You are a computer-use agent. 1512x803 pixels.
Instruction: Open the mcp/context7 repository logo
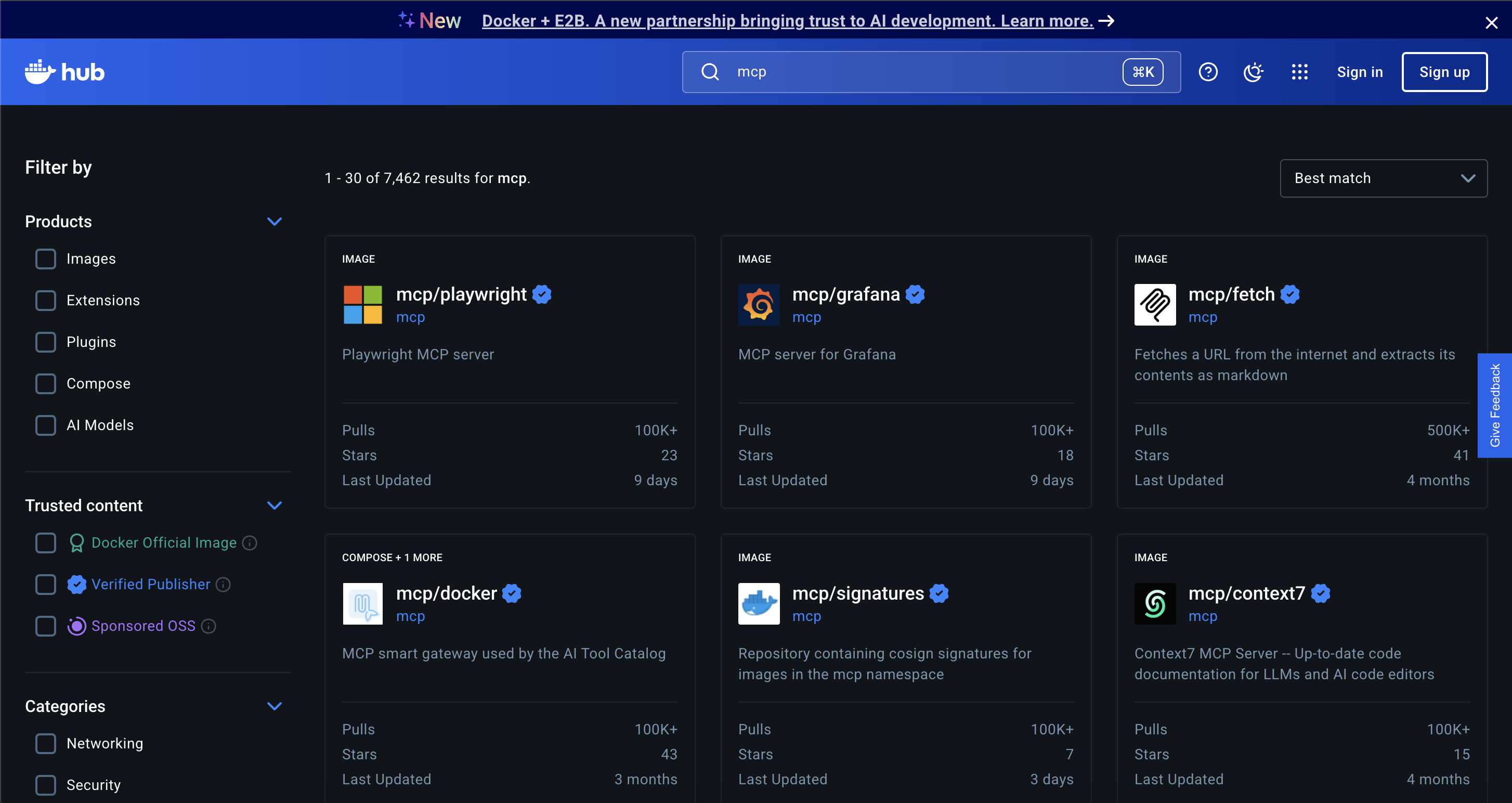click(x=1155, y=603)
